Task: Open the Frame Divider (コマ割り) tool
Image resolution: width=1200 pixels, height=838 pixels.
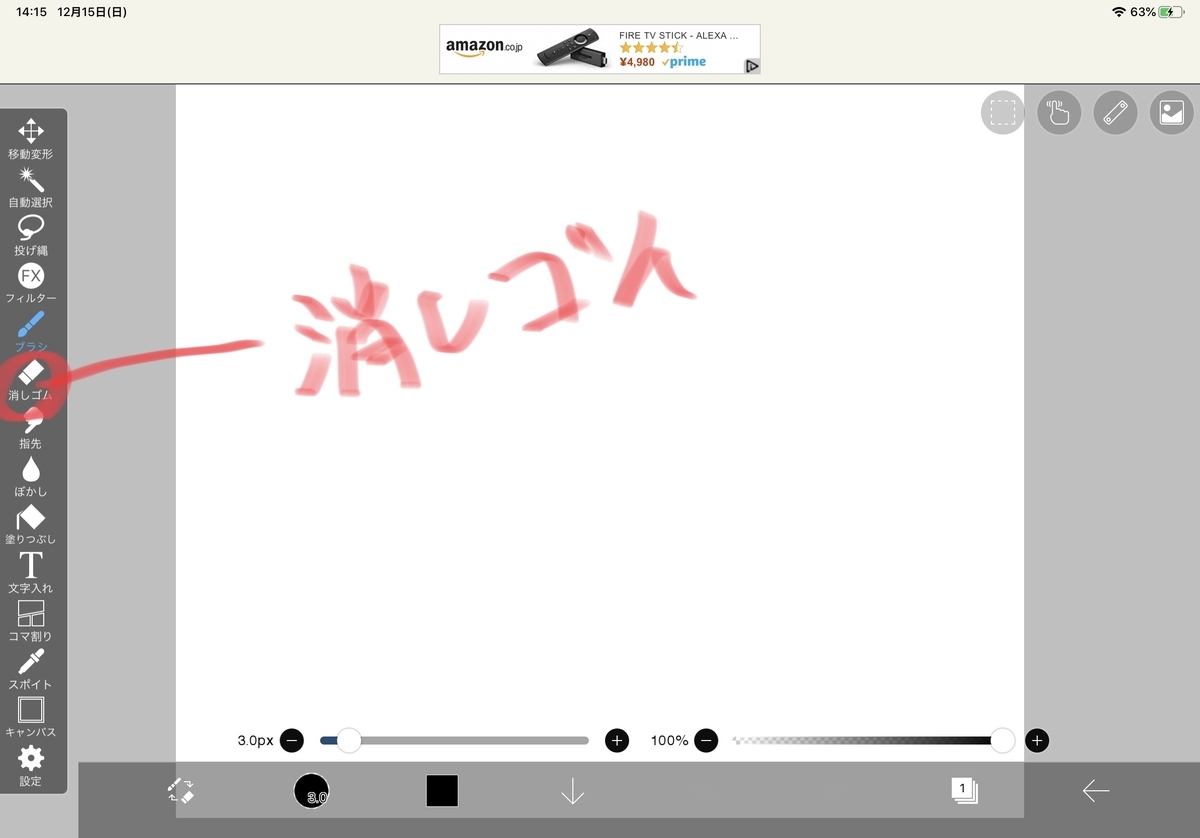Action: [32, 614]
